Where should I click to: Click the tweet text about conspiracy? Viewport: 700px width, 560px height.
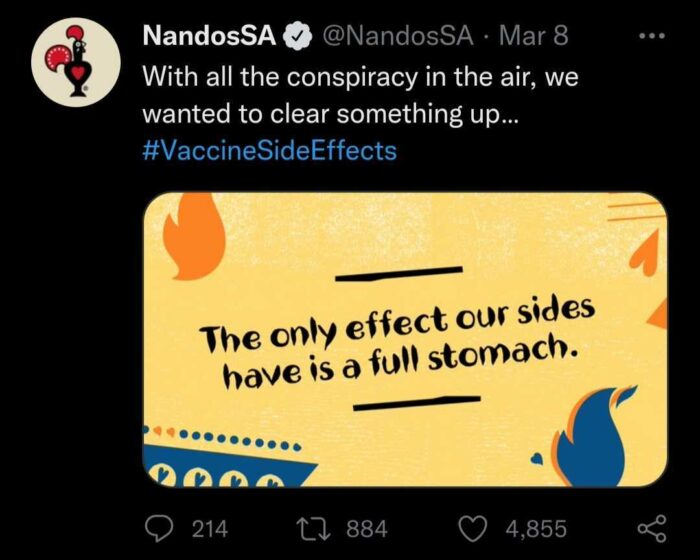coord(361,95)
